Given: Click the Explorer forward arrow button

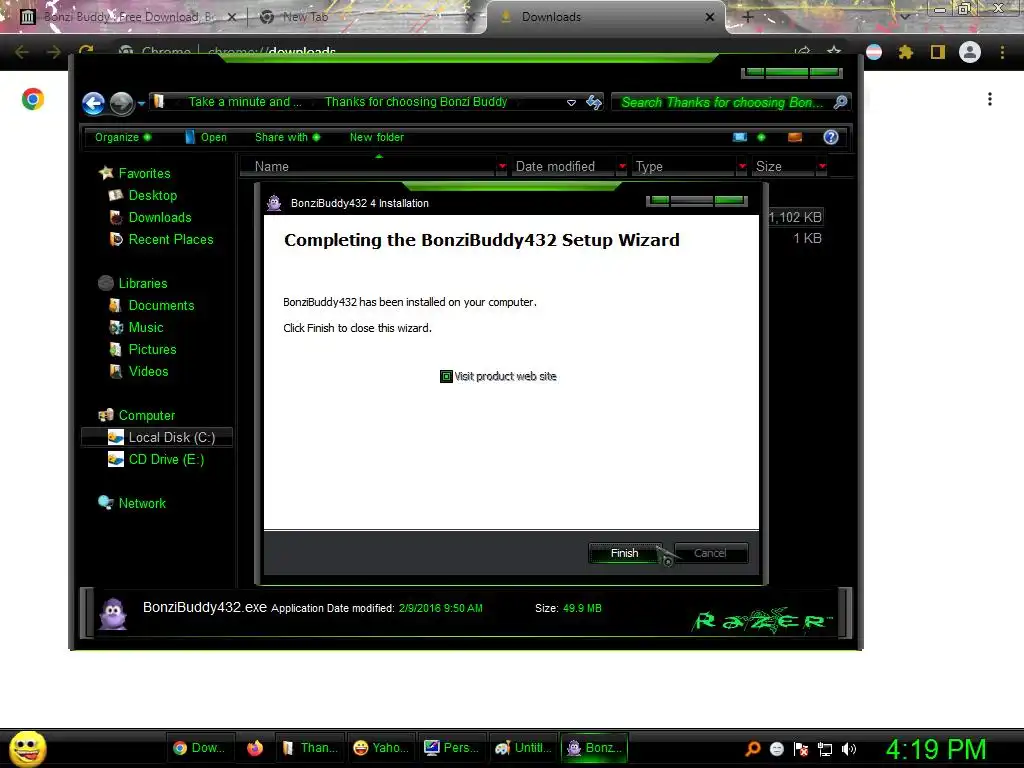Looking at the screenshot, I should click(x=121, y=103).
